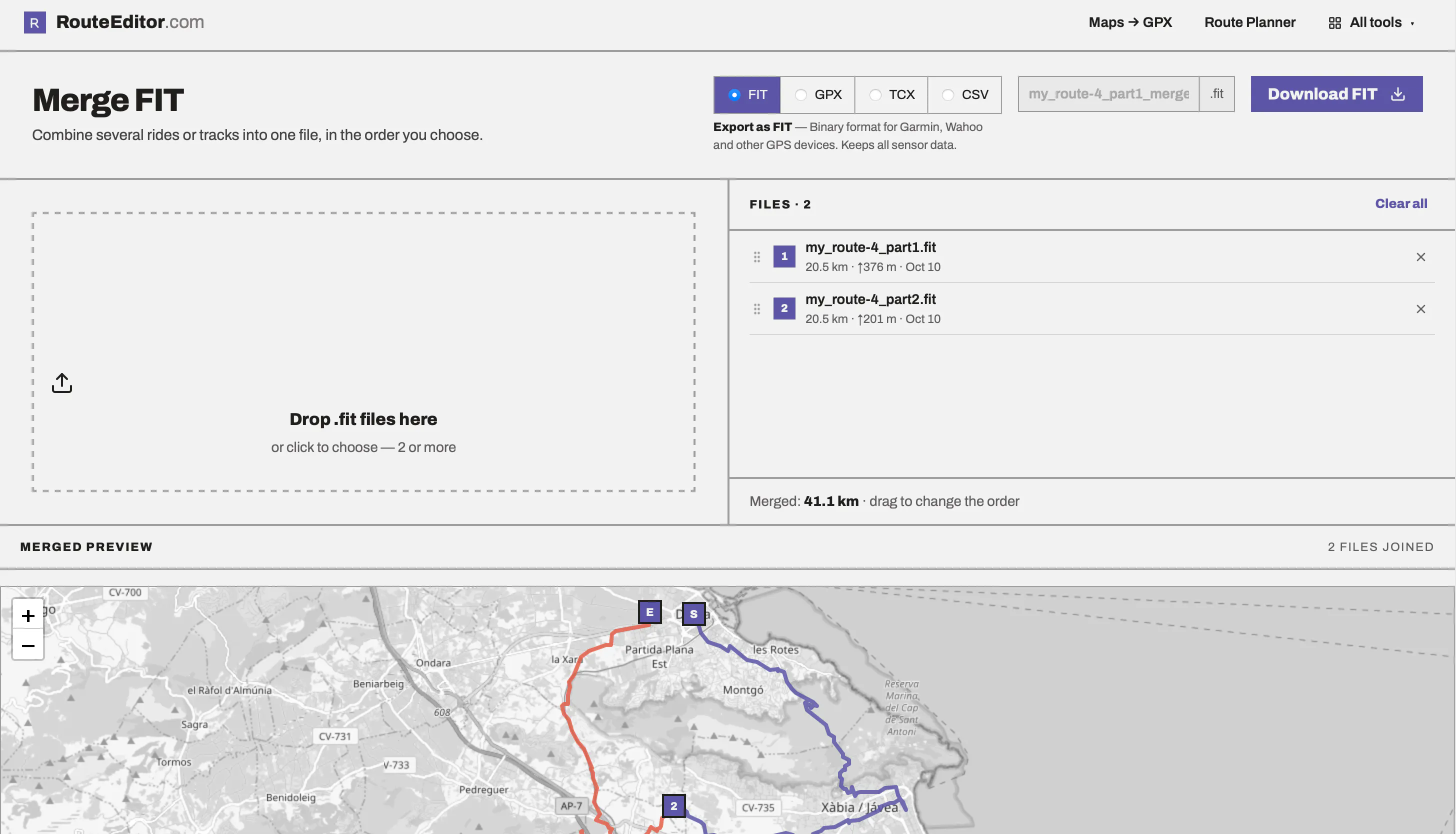Click the segment 2 marker on map
The image size is (1456, 834).
pos(673,805)
